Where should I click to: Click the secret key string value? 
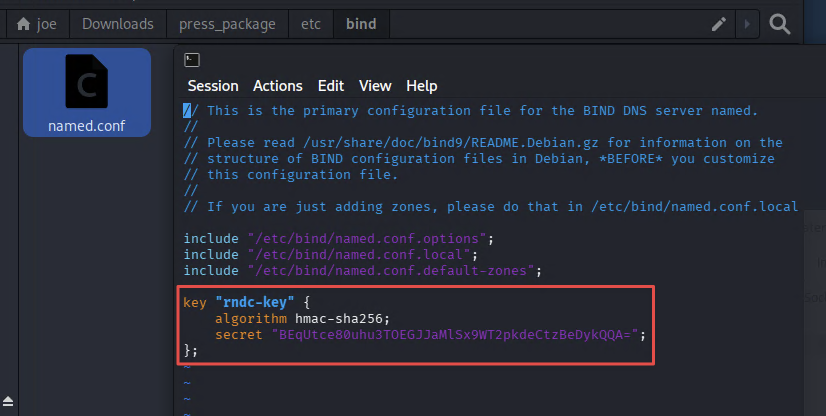pos(455,335)
